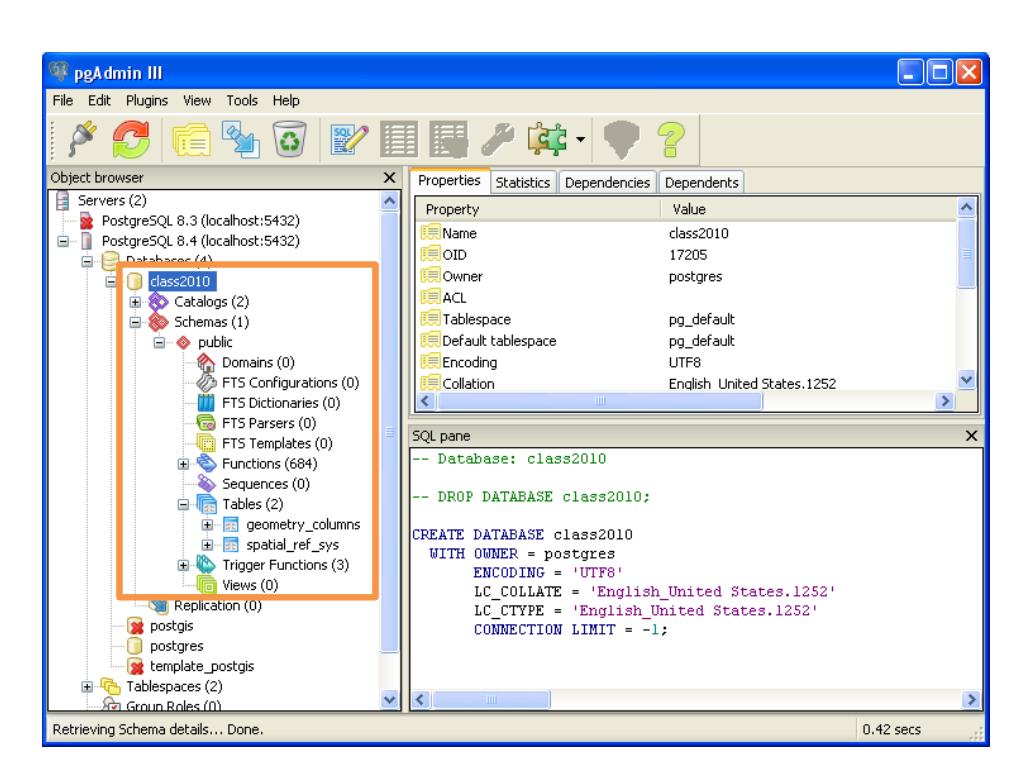Click the FTS Parsers (0) icon

coord(206,423)
